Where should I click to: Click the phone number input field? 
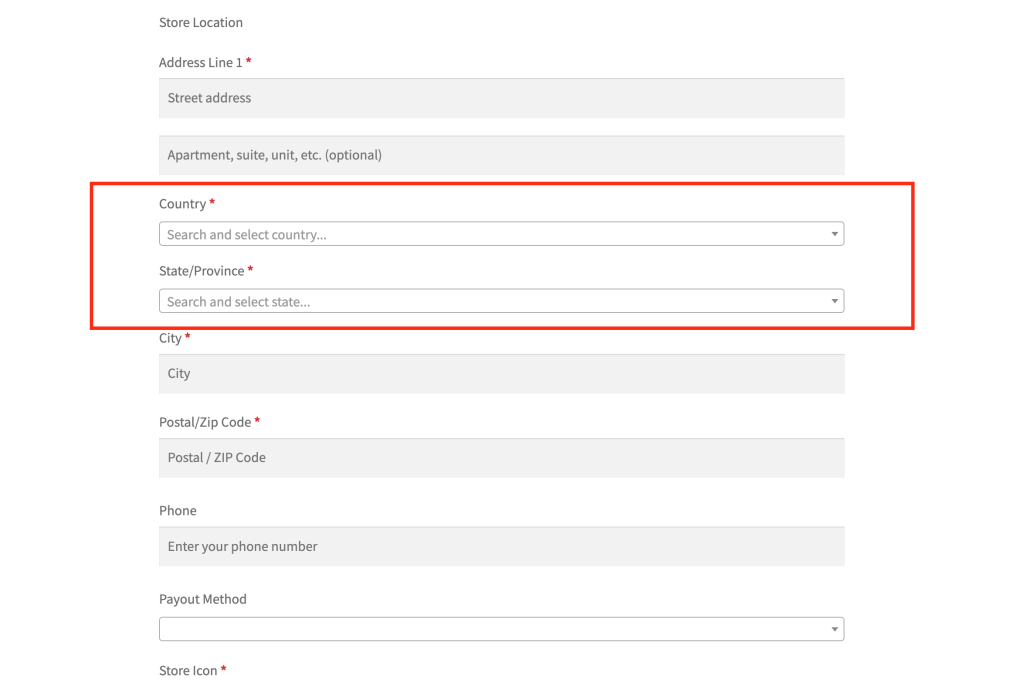point(500,546)
